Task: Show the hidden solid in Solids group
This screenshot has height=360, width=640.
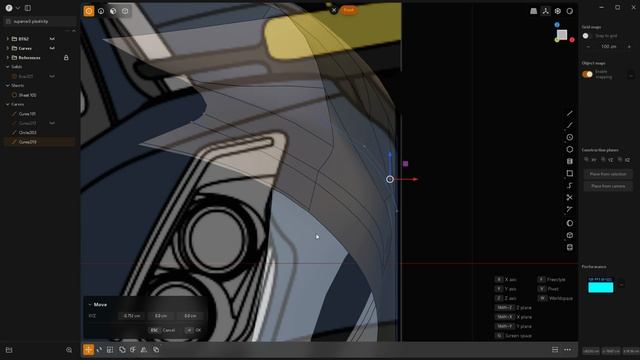Action: pos(52,76)
